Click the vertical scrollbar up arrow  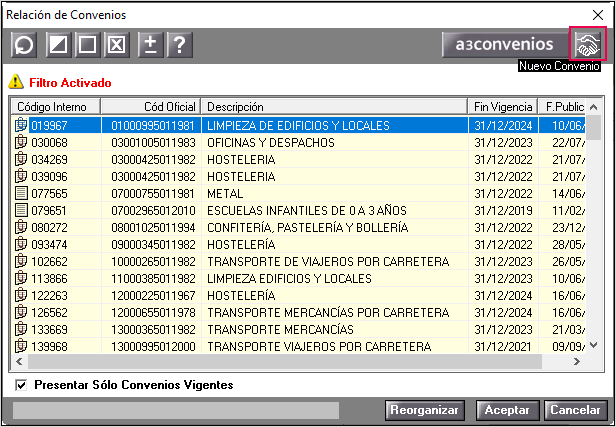(594, 107)
